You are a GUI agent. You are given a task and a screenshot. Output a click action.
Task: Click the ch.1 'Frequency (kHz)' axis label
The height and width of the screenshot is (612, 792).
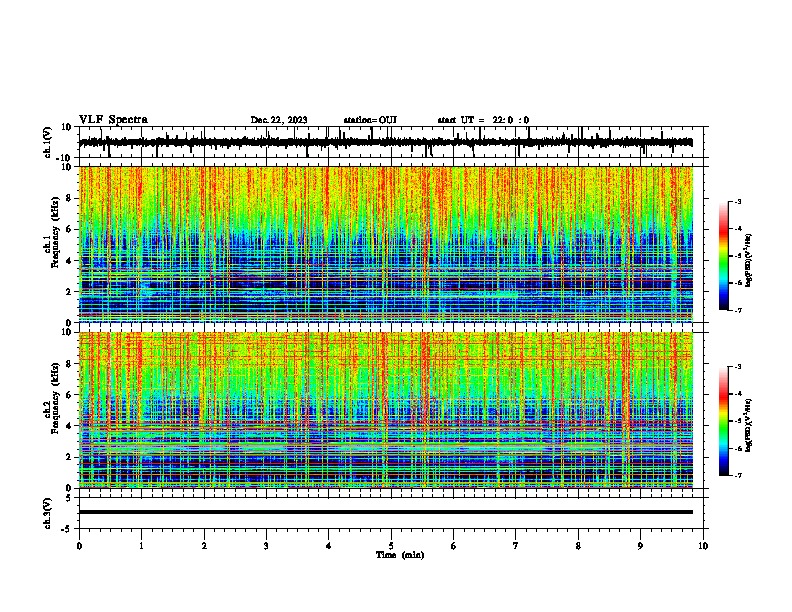[x=55, y=232]
